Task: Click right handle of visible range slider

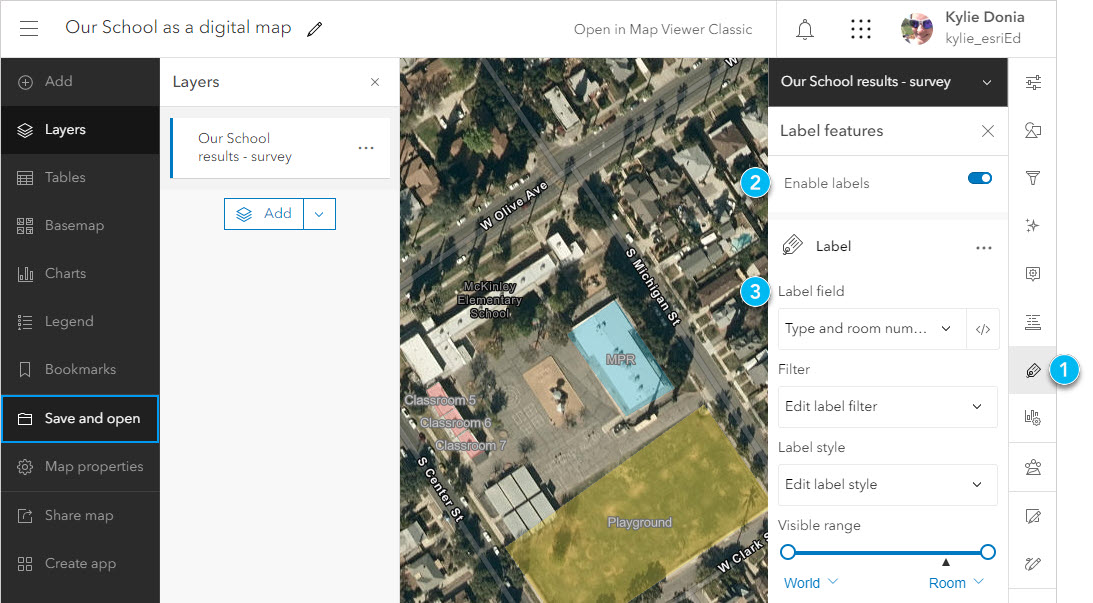Action: [988, 552]
